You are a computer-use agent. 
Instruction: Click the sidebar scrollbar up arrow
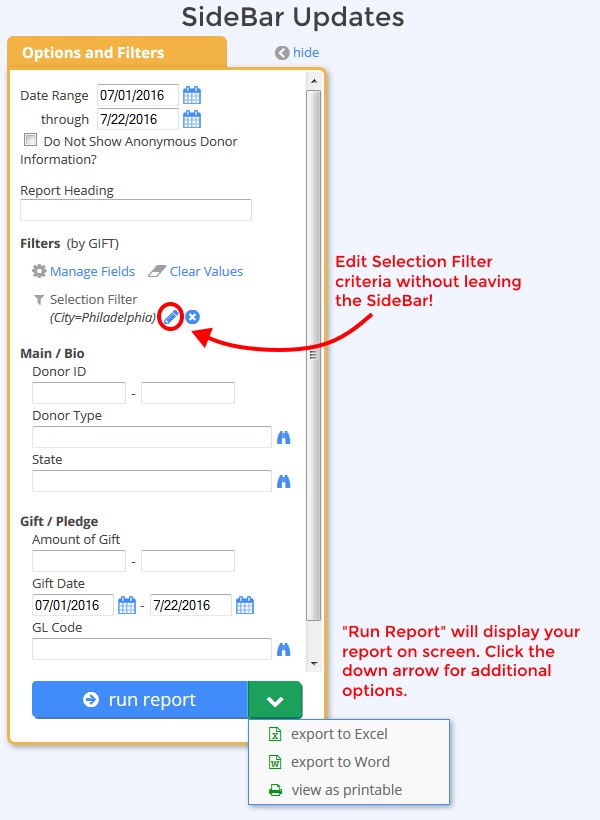[x=314, y=81]
